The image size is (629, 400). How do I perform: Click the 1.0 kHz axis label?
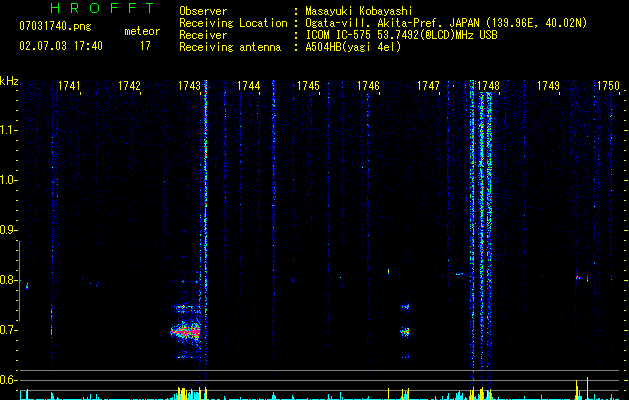(x=8, y=180)
